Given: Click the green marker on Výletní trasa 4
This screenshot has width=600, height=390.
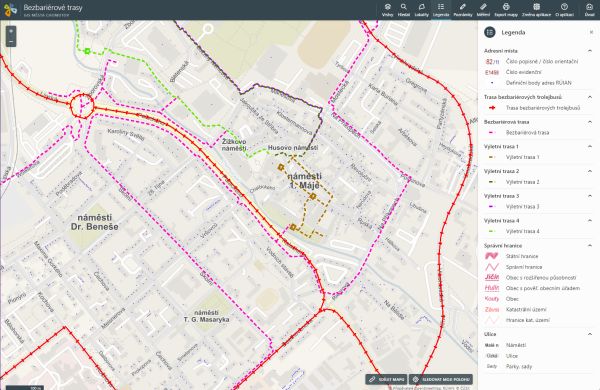Looking at the screenshot, I should [87, 51].
